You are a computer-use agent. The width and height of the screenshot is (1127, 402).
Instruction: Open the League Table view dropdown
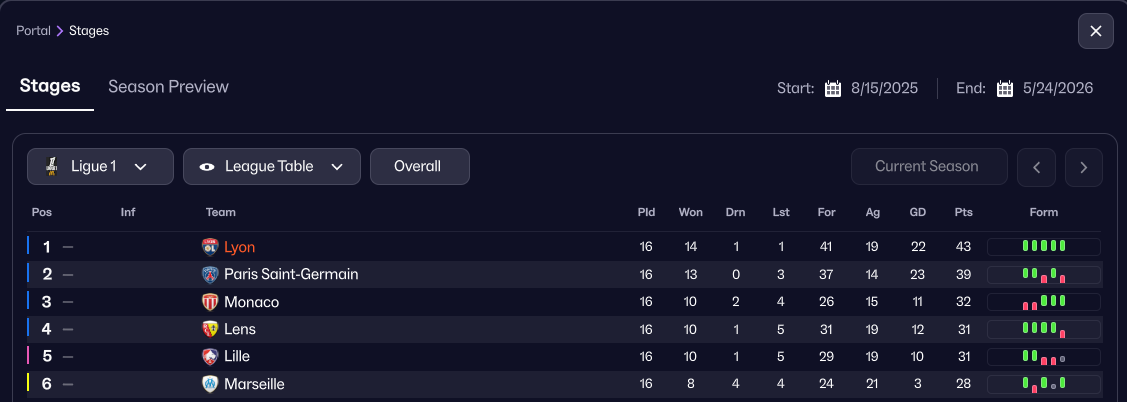(271, 167)
